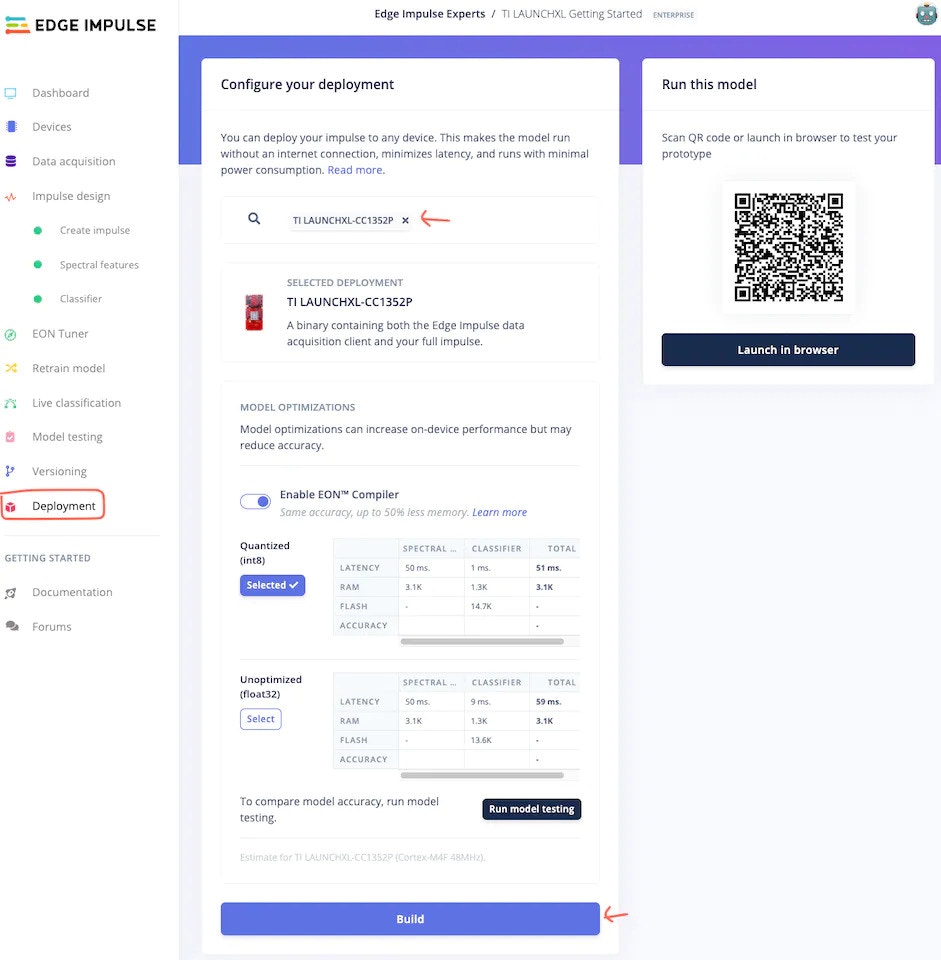Viewport: 941px width, 960px height.
Task: Remove the TI LAUNCHXL-CC1352P search tag
Action: (x=405, y=220)
